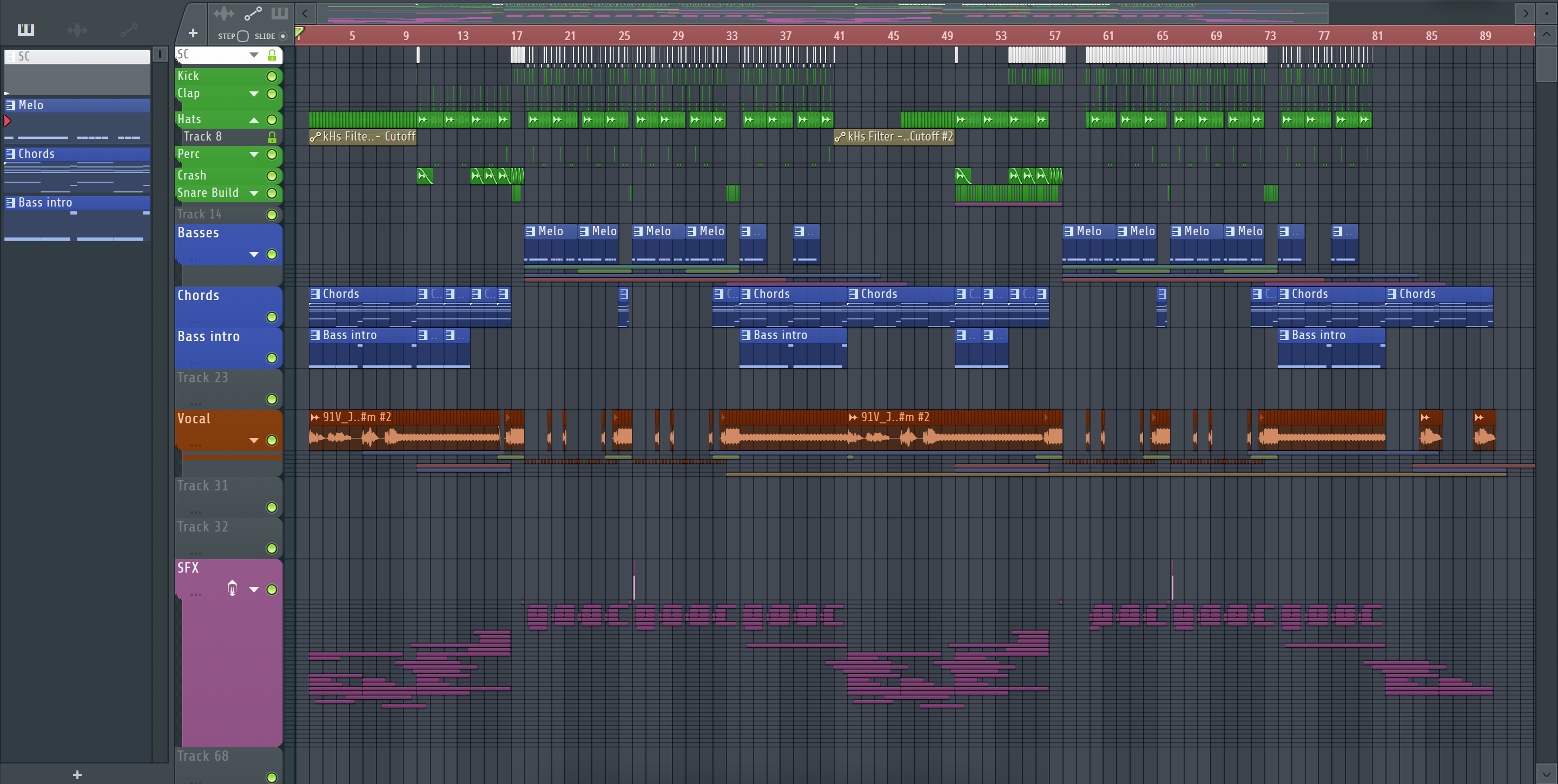Show automation clips in the picker panel
This screenshot has height=784, width=1558.
[129, 30]
